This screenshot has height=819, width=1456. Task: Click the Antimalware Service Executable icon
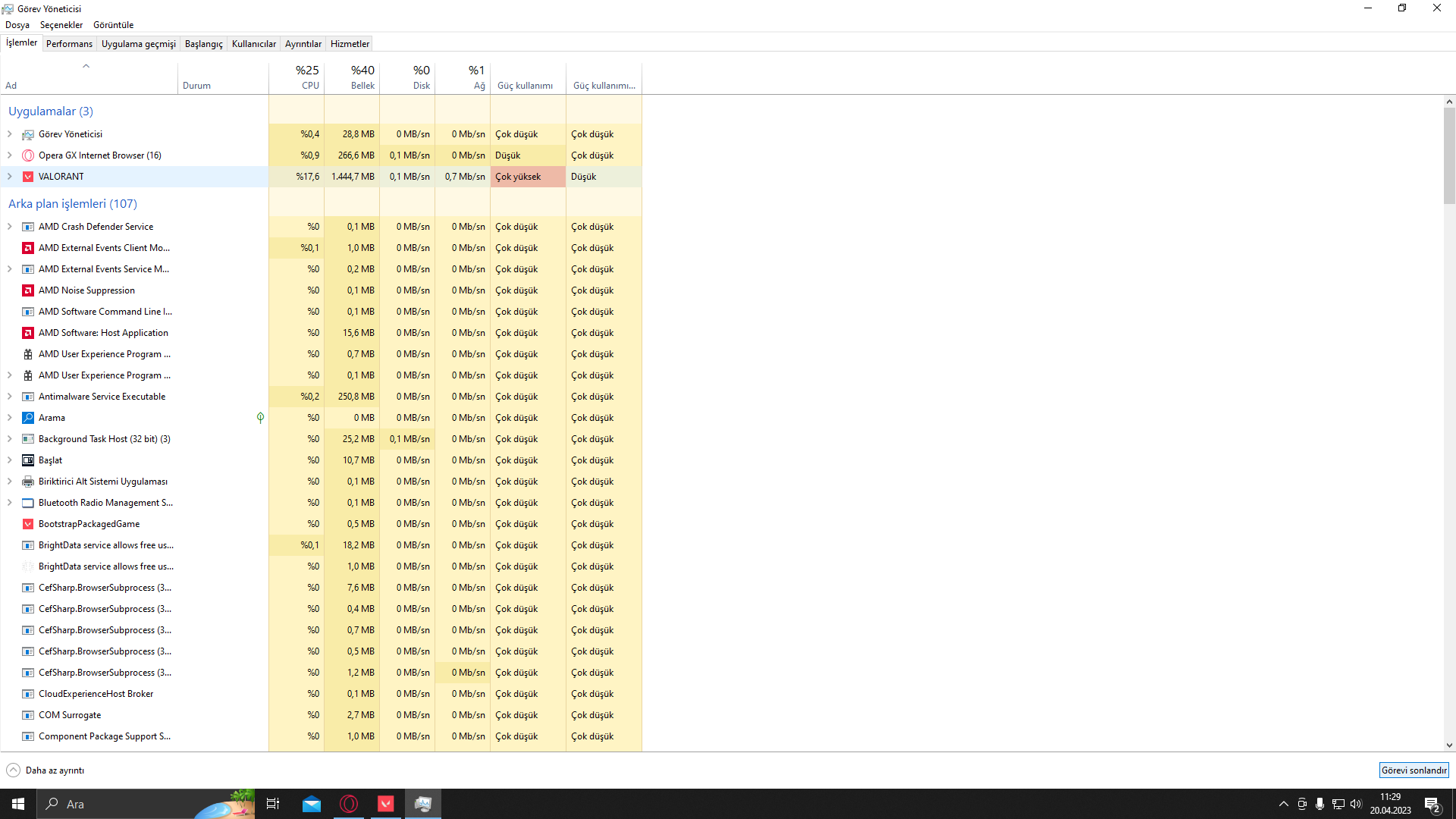tap(28, 397)
